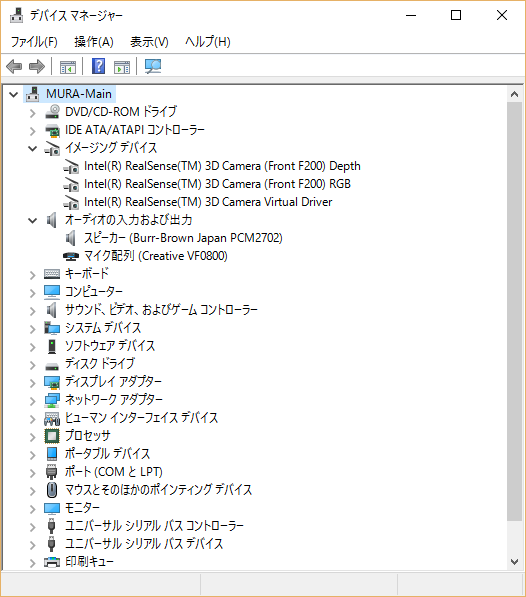
Task: Click the forward arrow toolbar icon
Action: [x=37, y=67]
